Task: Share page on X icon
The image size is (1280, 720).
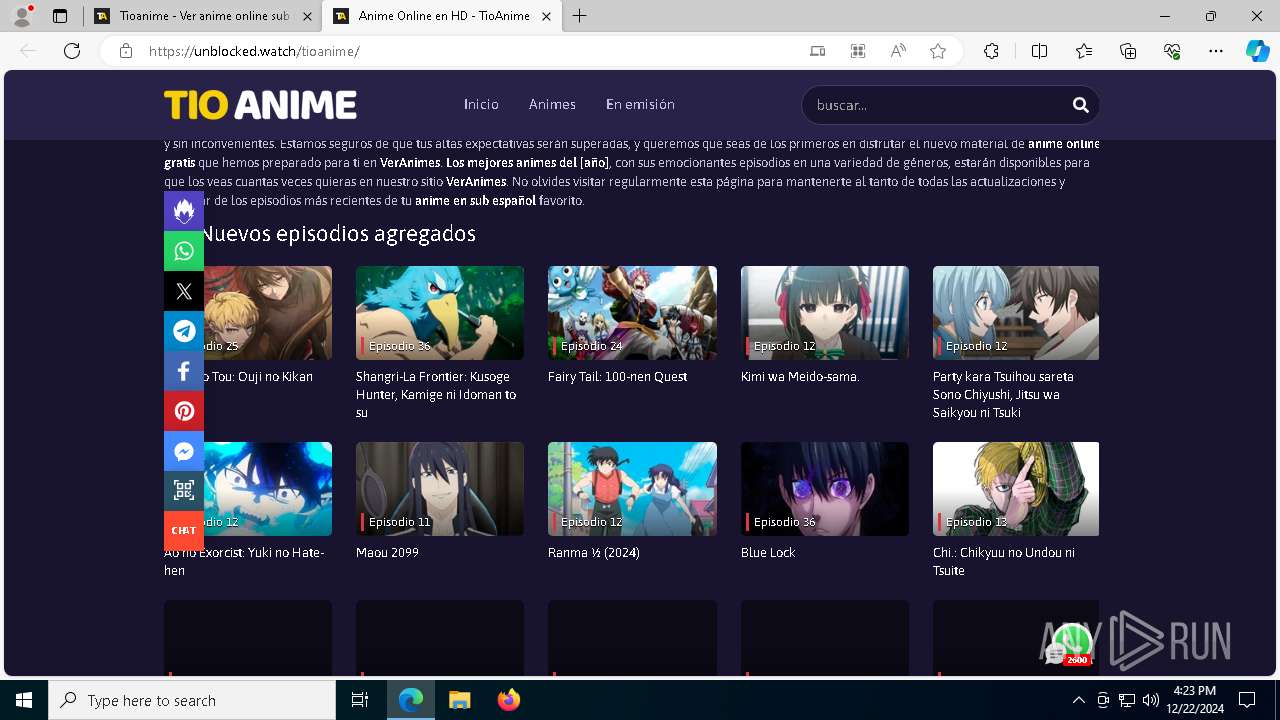Action: click(184, 291)
